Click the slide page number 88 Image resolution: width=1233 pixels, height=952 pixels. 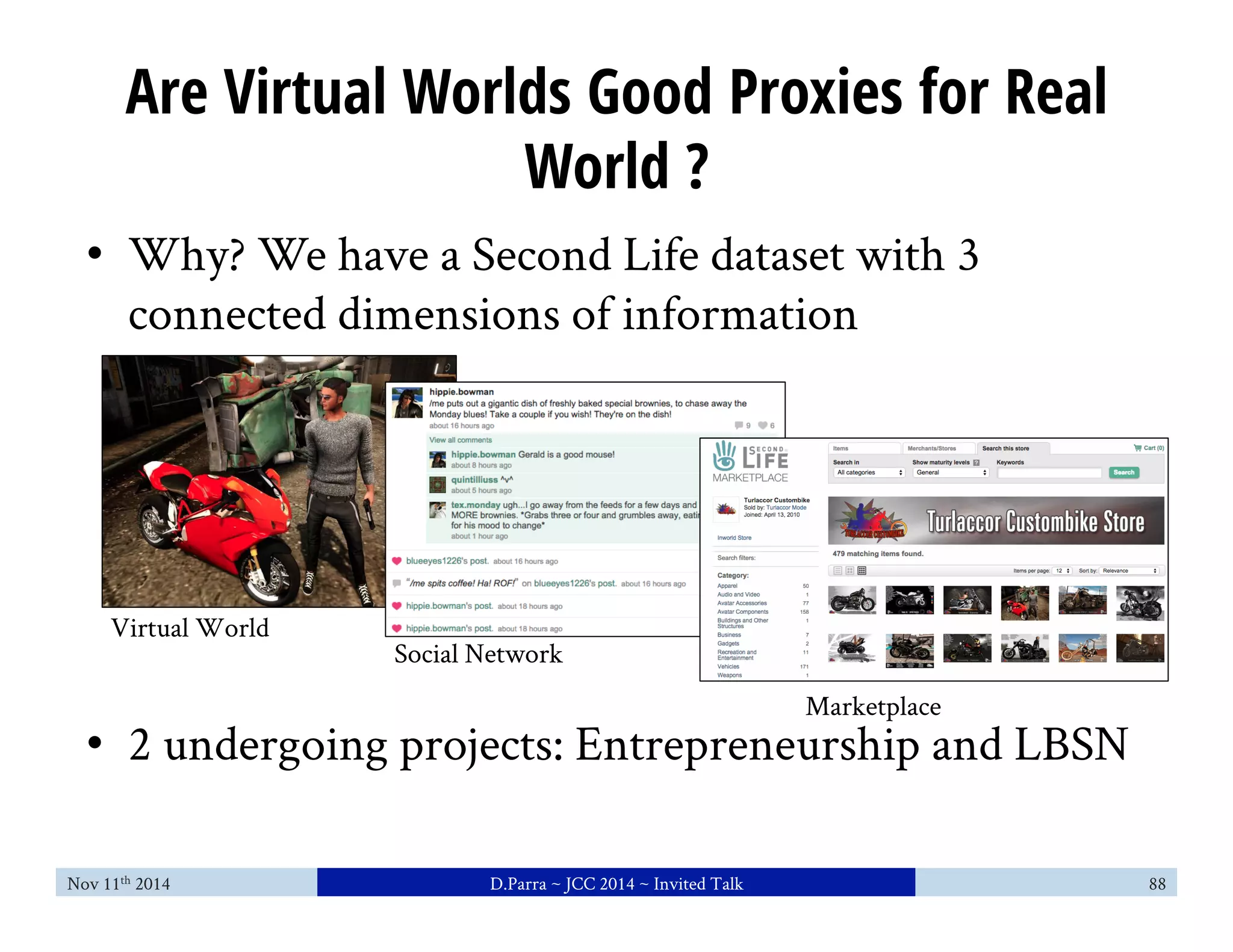pyautogui.click(x=1157, y=883)
